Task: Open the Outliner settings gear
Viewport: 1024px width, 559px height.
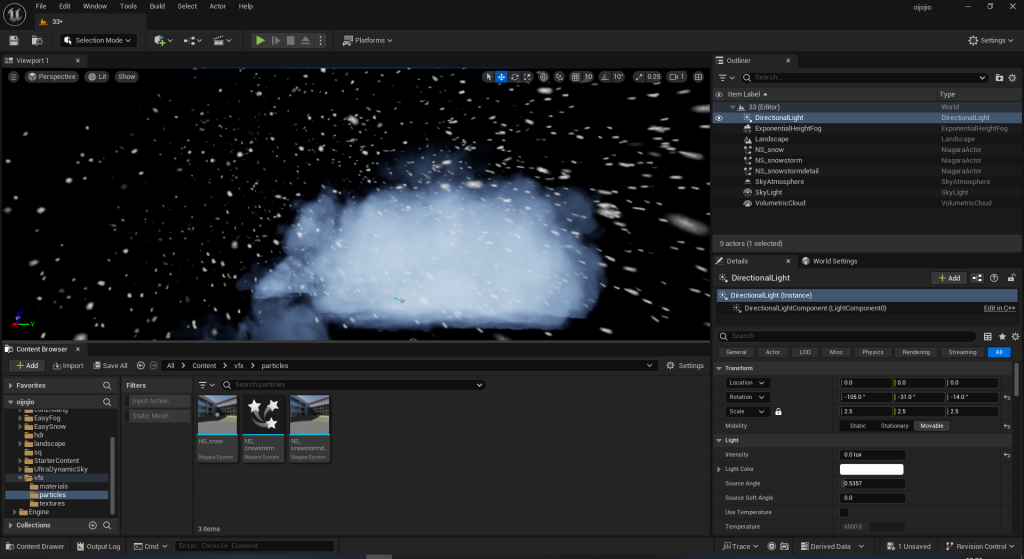Action: pos(1013,77)
